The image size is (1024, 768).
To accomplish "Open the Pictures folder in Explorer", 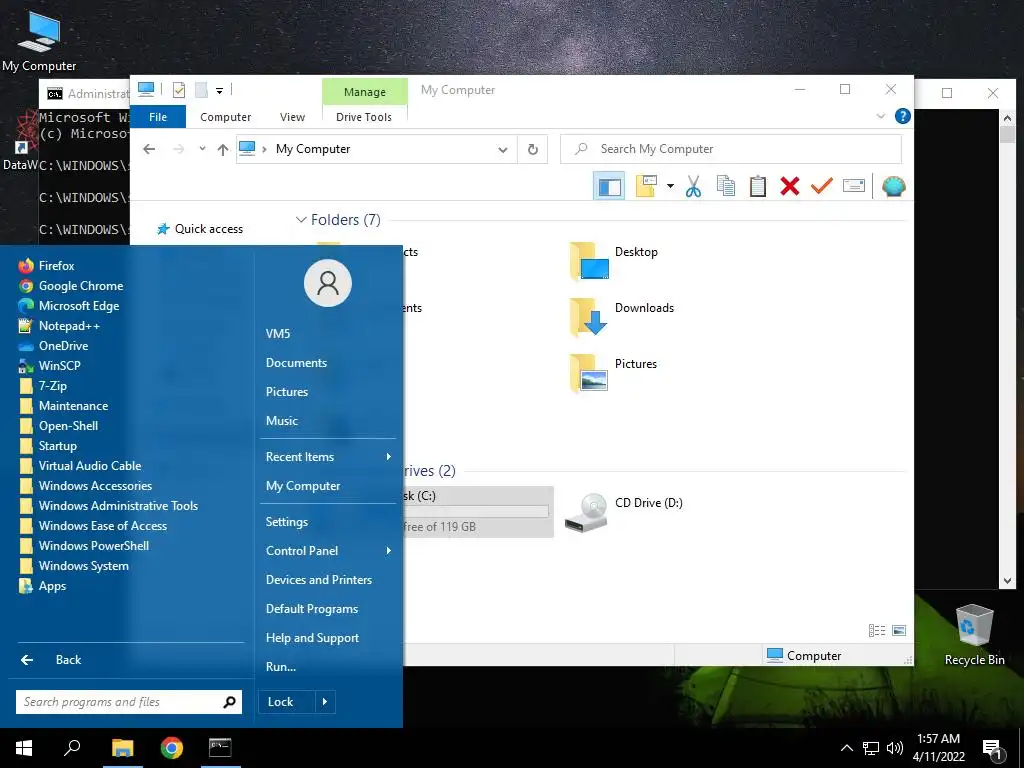I will [x=613, y=373].
